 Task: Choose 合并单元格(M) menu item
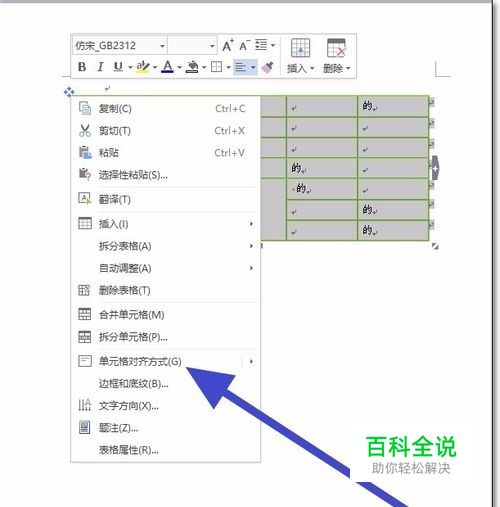click(165, 315)
